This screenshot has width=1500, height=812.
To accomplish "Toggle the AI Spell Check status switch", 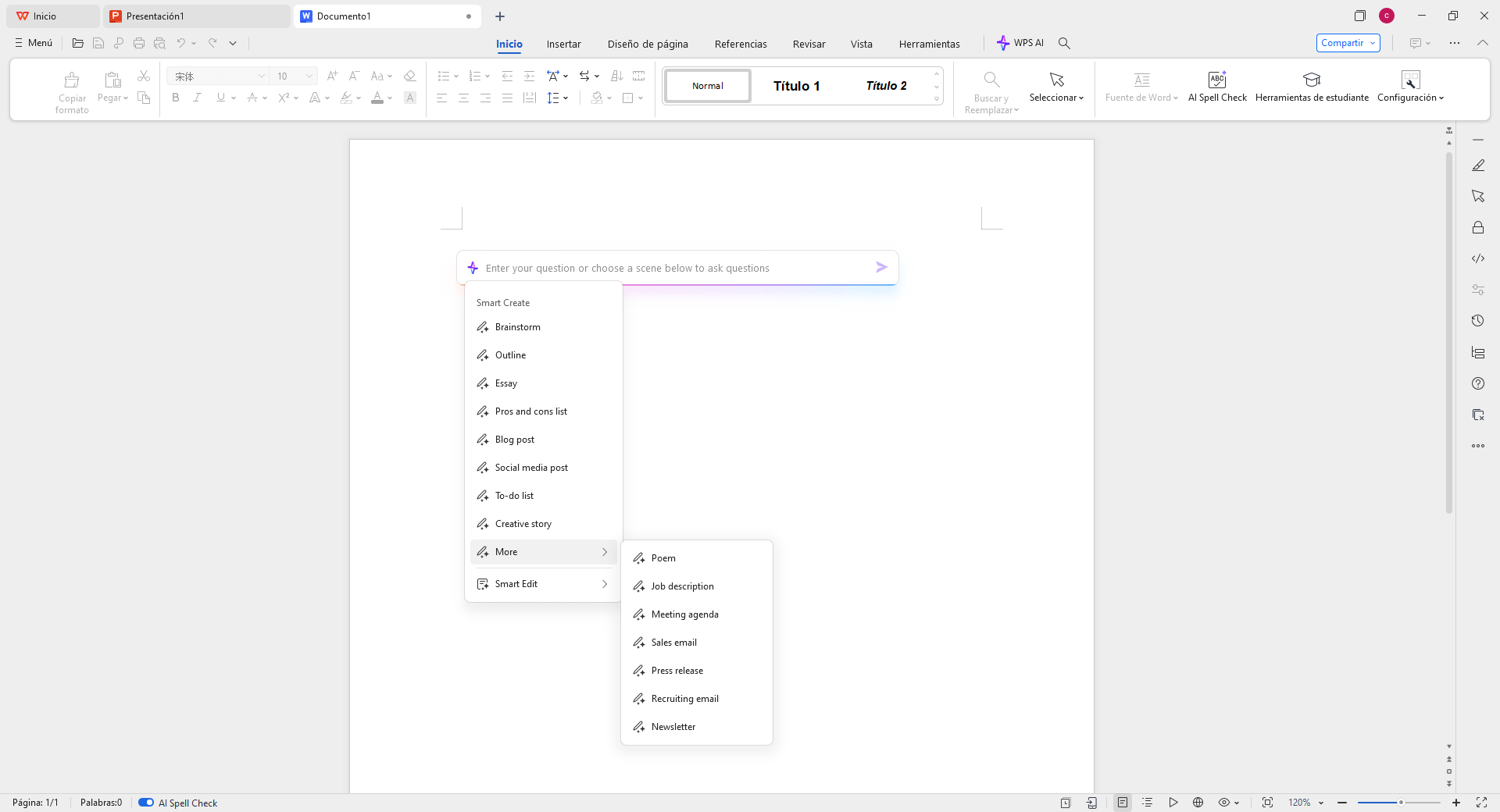I will coord(146,803).
